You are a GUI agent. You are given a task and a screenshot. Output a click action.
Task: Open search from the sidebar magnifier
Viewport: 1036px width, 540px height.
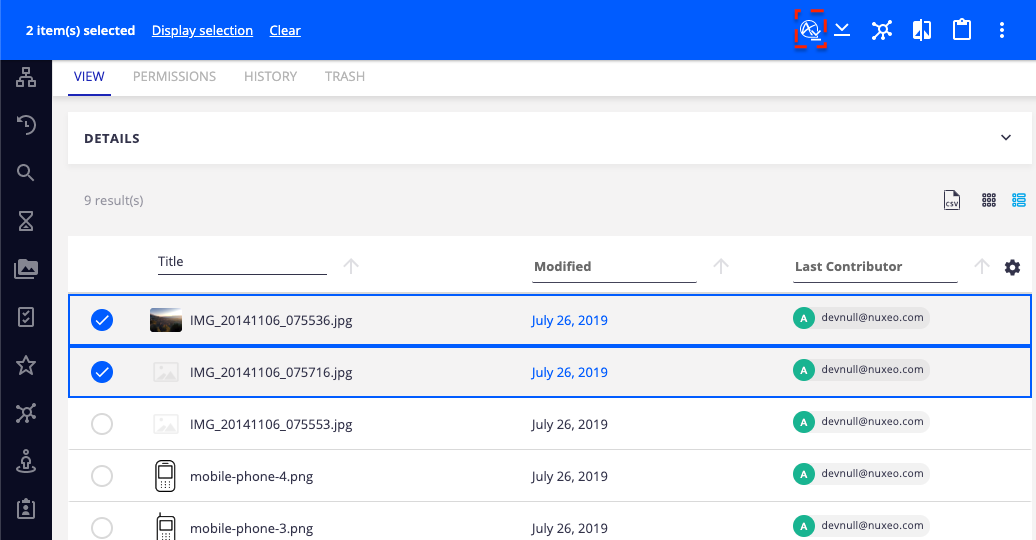pos(26,173)
